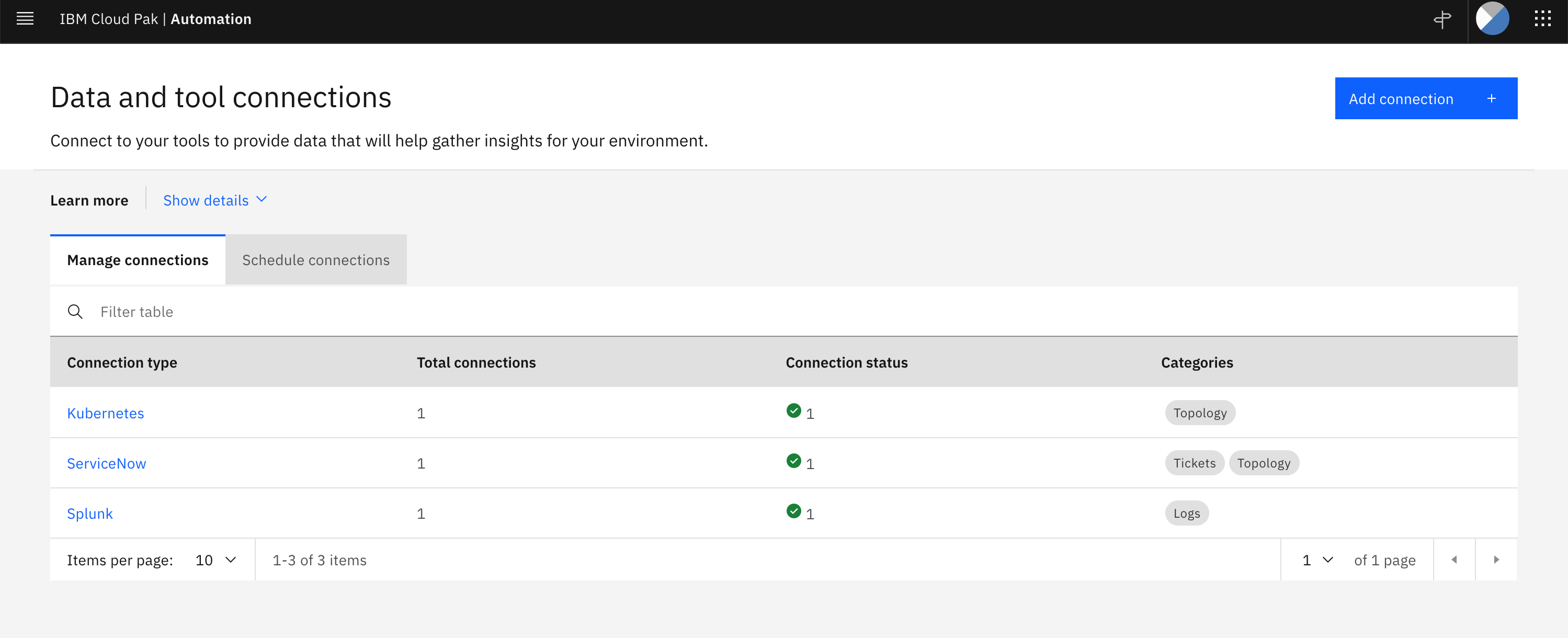Viewport: 1568px width, 638px height.
Task: Click the Kubernetes green status checkmark
Action: coord(793,411)
